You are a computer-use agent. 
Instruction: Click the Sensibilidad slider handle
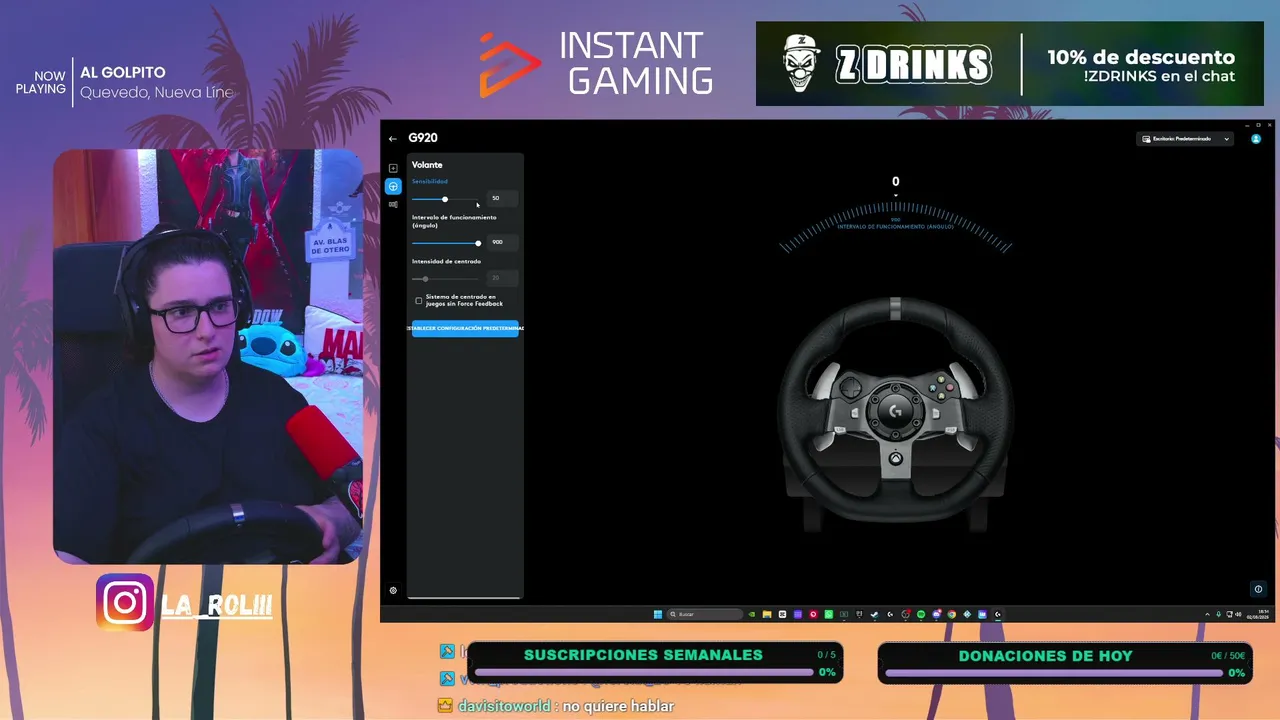coord(445,199)
